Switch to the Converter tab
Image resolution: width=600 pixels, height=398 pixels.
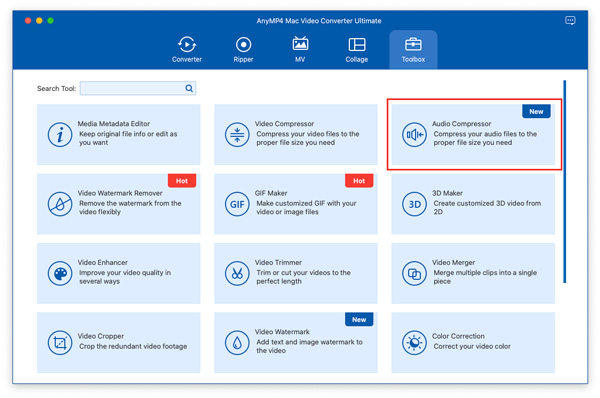point(187,49)
